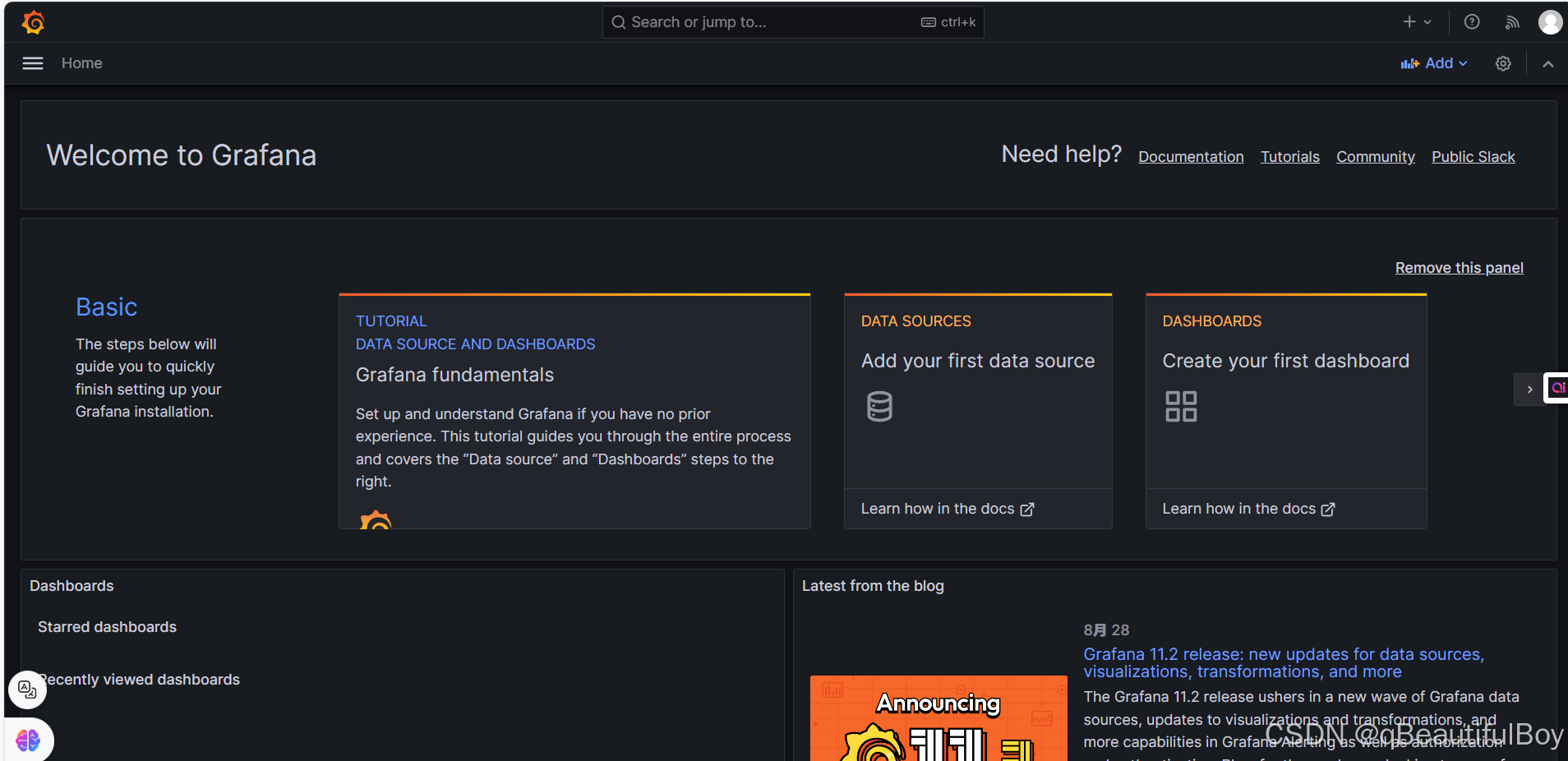This screenshot has height=761, width=1568.
Task: Click Add your first data source
Action: 978,361
